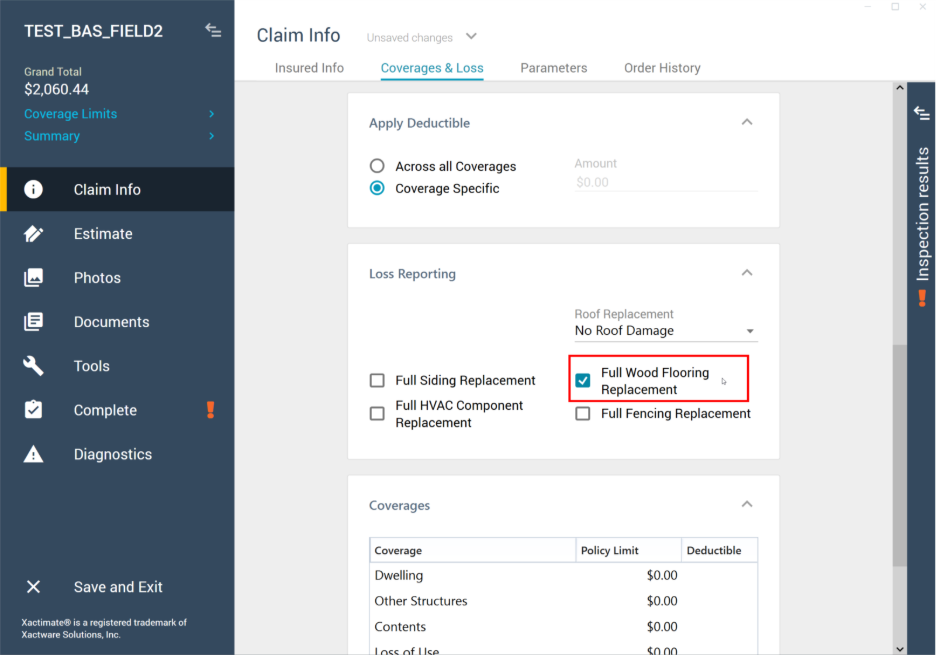Select the Across all Coverages radio button
The height and width of the screenshot is (655, 936).
tap(377, 166)
